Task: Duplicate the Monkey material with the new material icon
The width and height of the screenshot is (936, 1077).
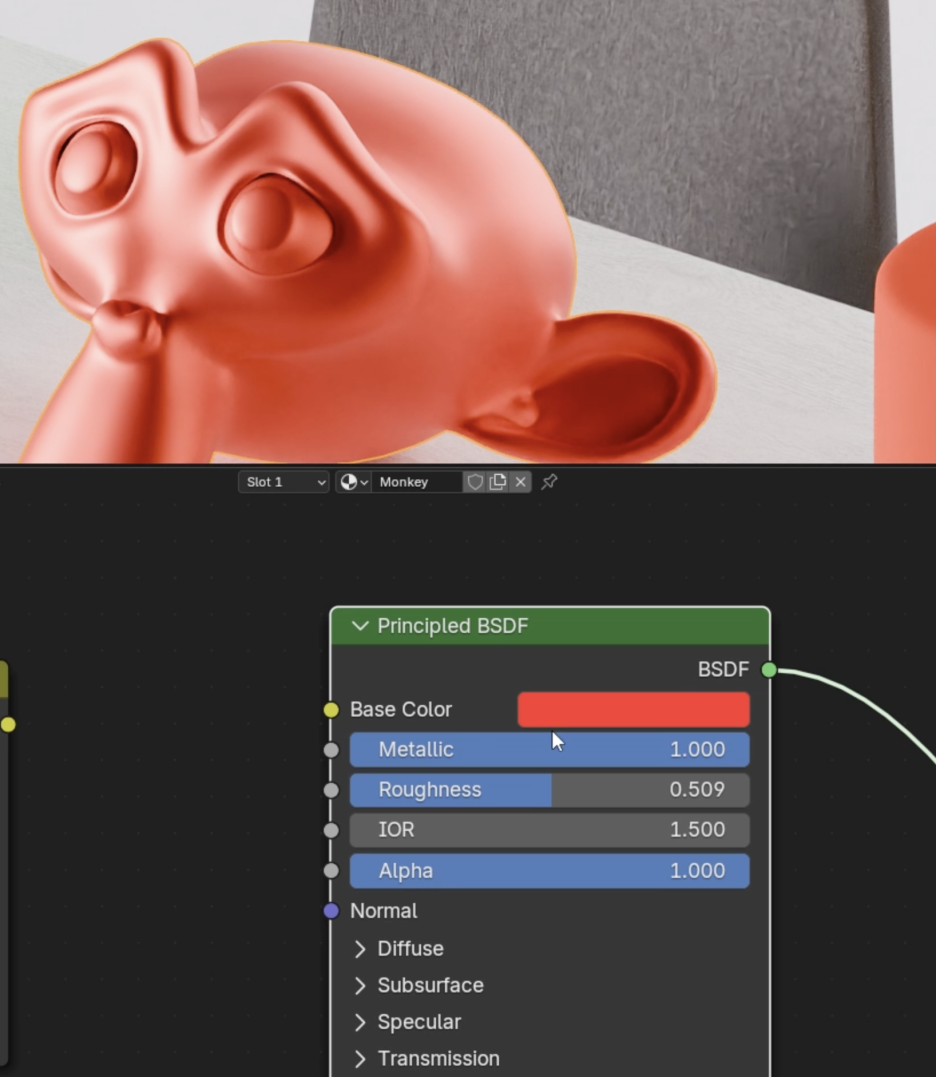Action: [498, 482]
